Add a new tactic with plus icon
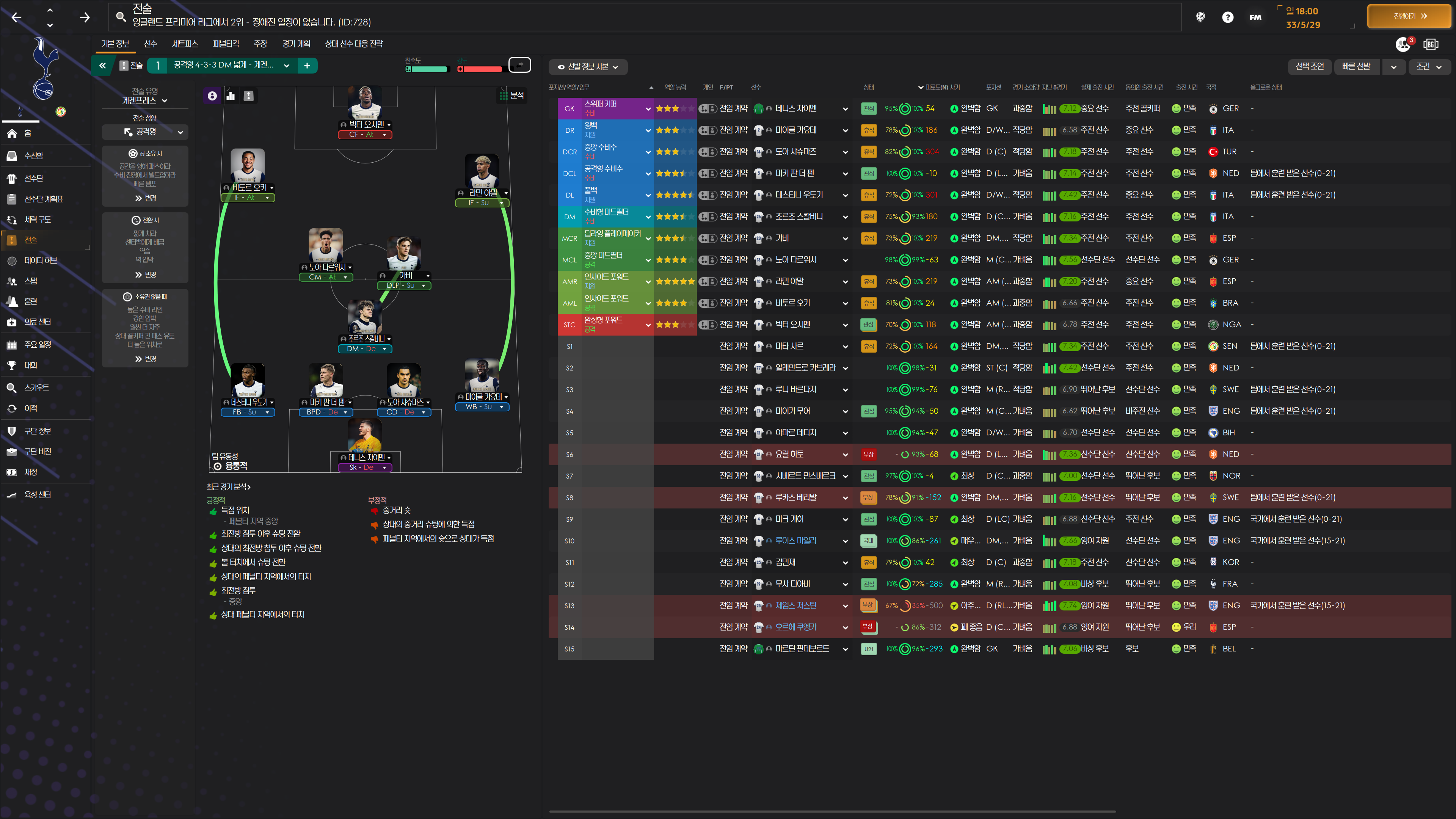Viewport: 1456px width, 819px height. pos(307,66)
